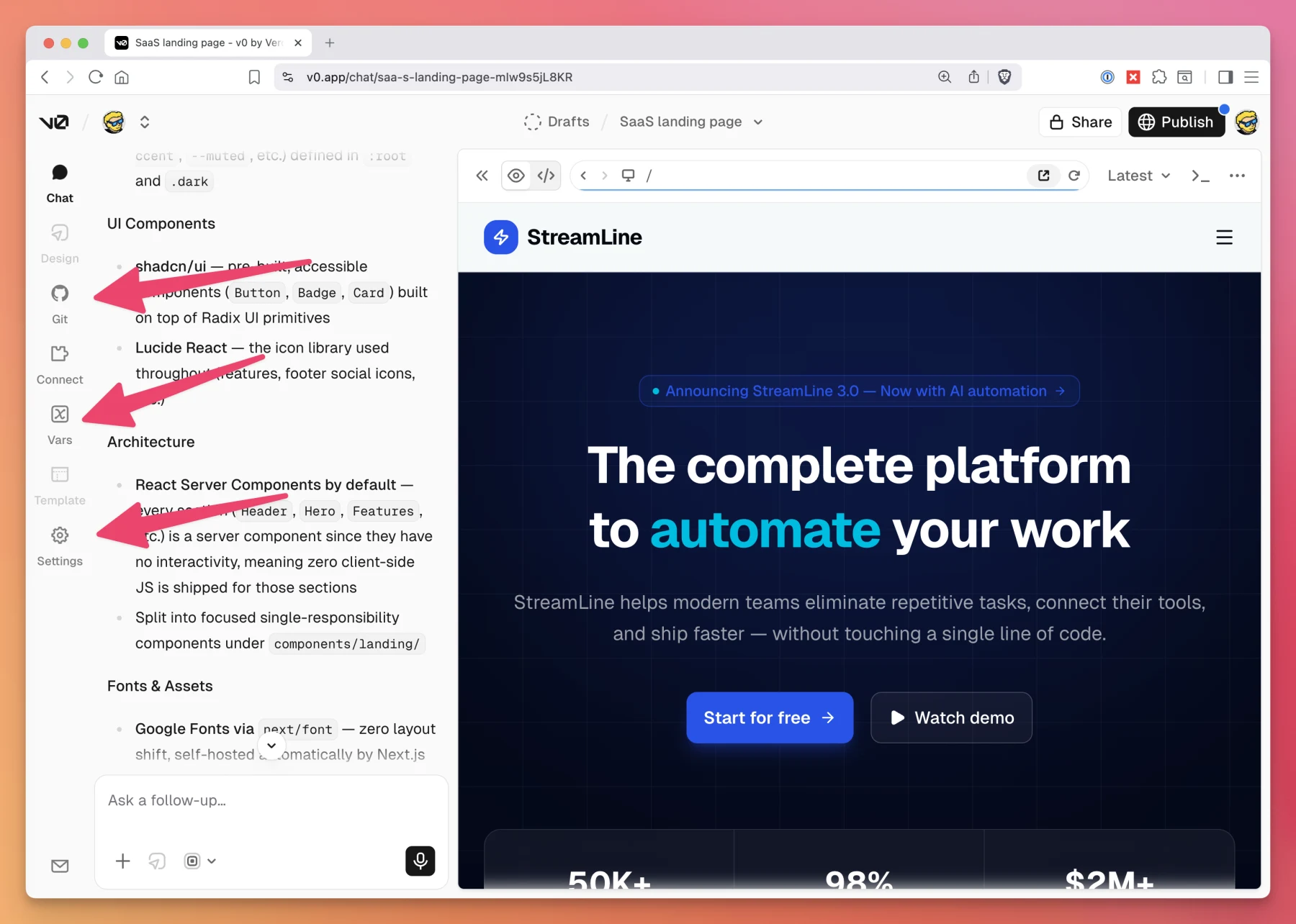Open the team switcher chevrons next to avatar

click(x=145, y=122)
